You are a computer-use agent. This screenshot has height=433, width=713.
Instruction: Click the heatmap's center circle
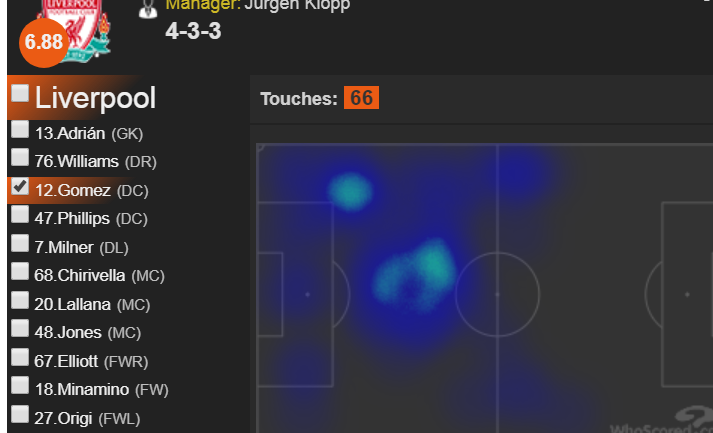click(x=497, y=294)
